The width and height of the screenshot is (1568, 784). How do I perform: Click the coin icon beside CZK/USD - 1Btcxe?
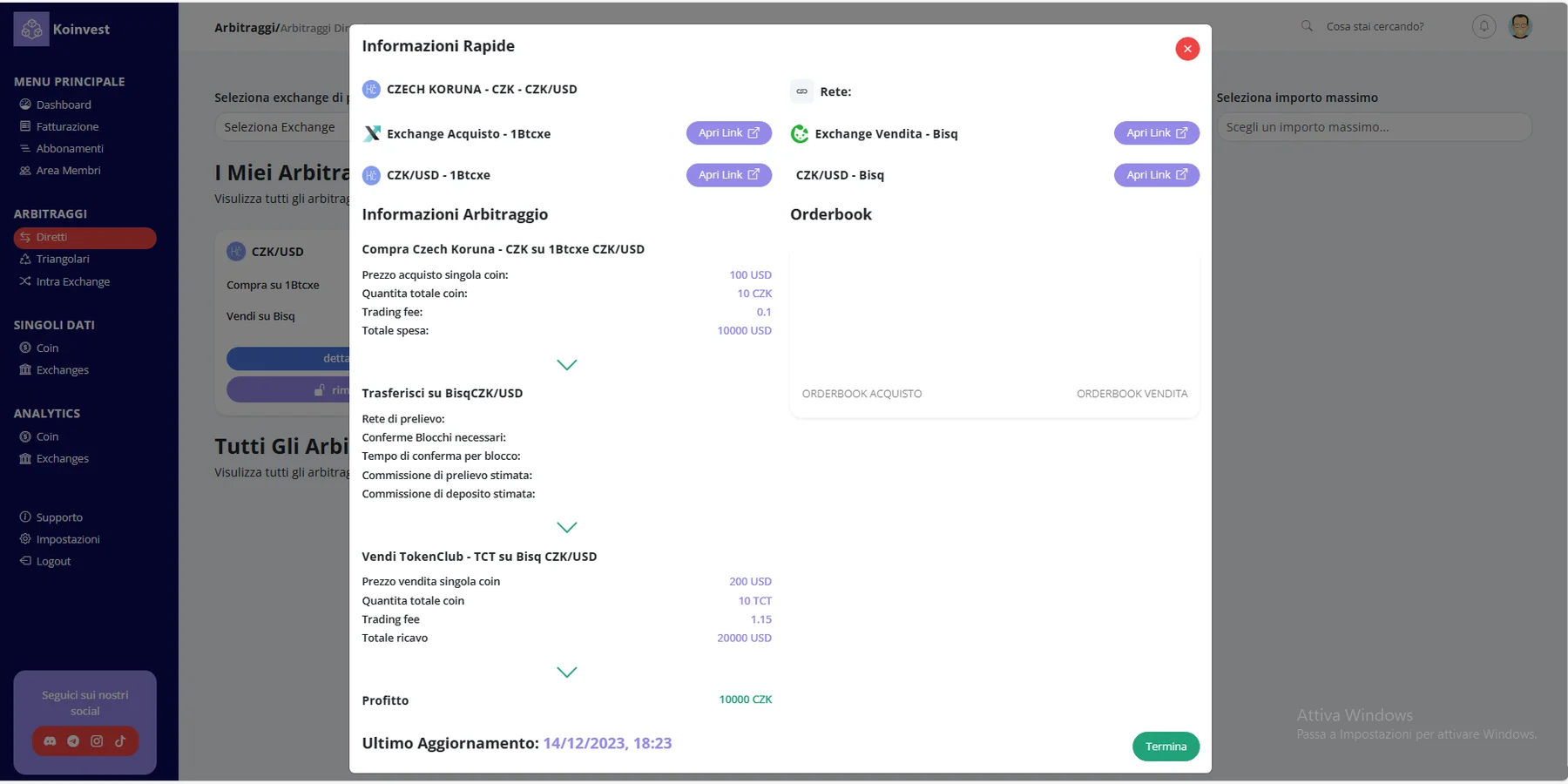[x=371, y=175]
